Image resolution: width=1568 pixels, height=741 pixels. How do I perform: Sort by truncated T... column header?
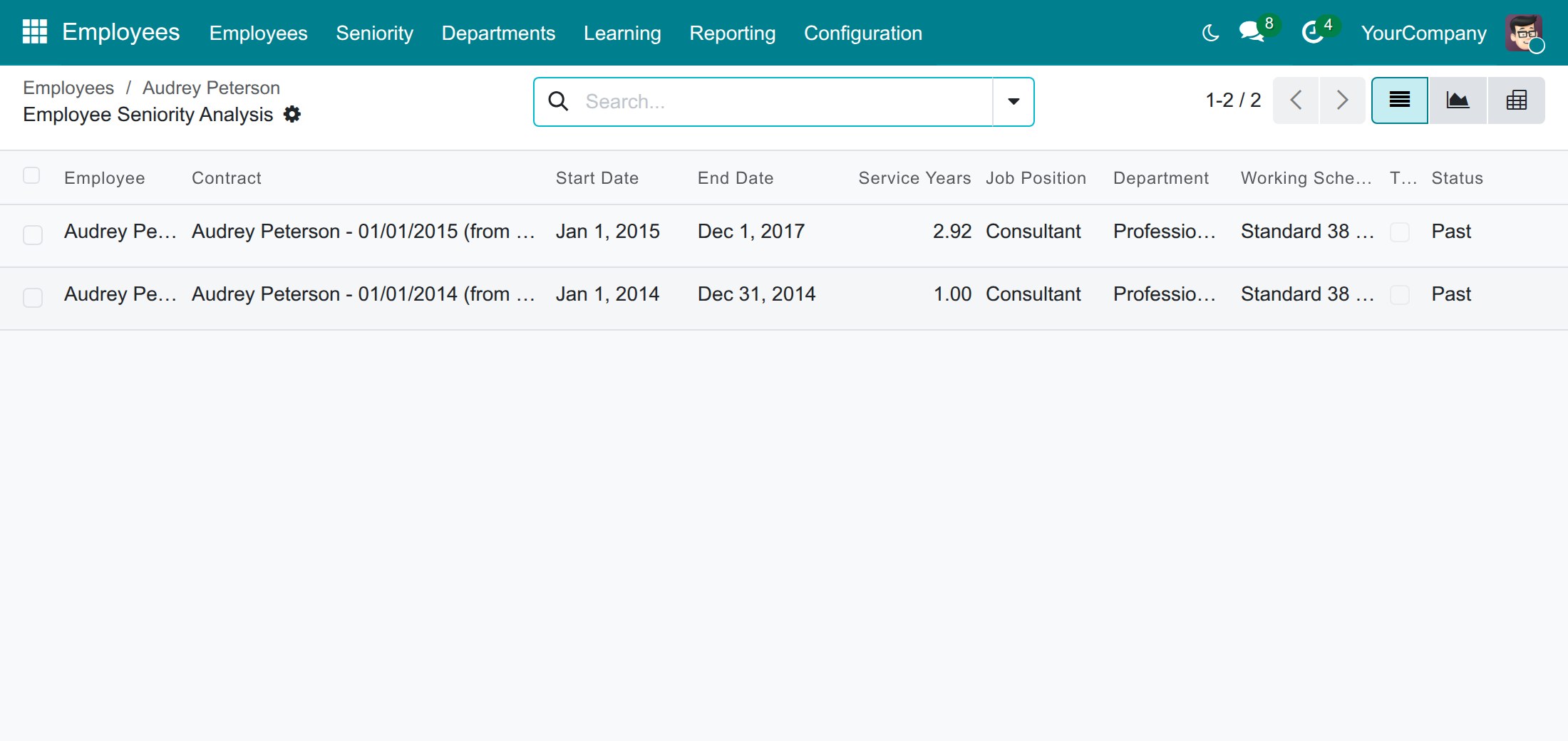pos(1403,178)
